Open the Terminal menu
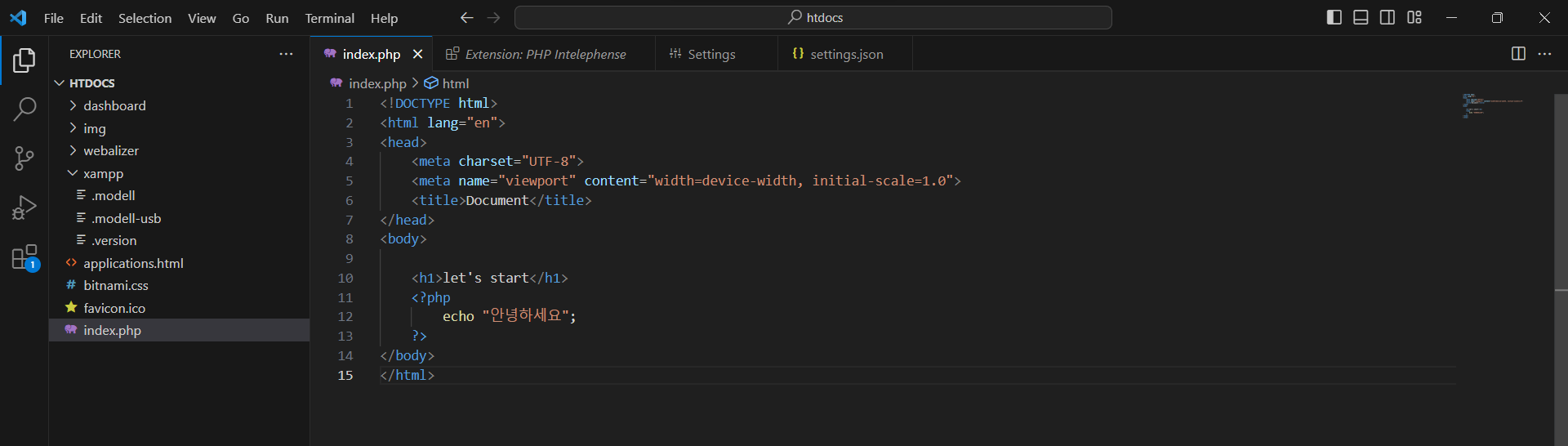Viewport: 1568px width, 446px height. [x=329, y=18]
